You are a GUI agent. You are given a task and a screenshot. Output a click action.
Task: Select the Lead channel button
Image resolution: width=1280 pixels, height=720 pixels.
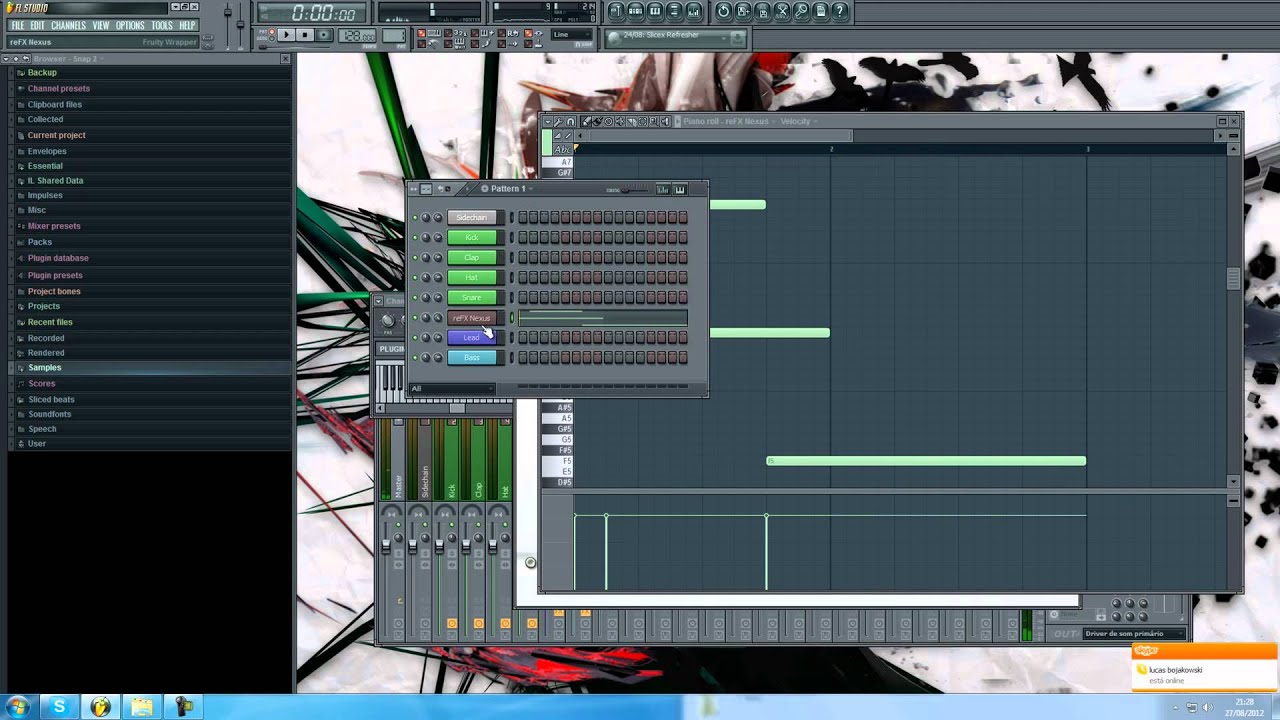click(471, 337)
